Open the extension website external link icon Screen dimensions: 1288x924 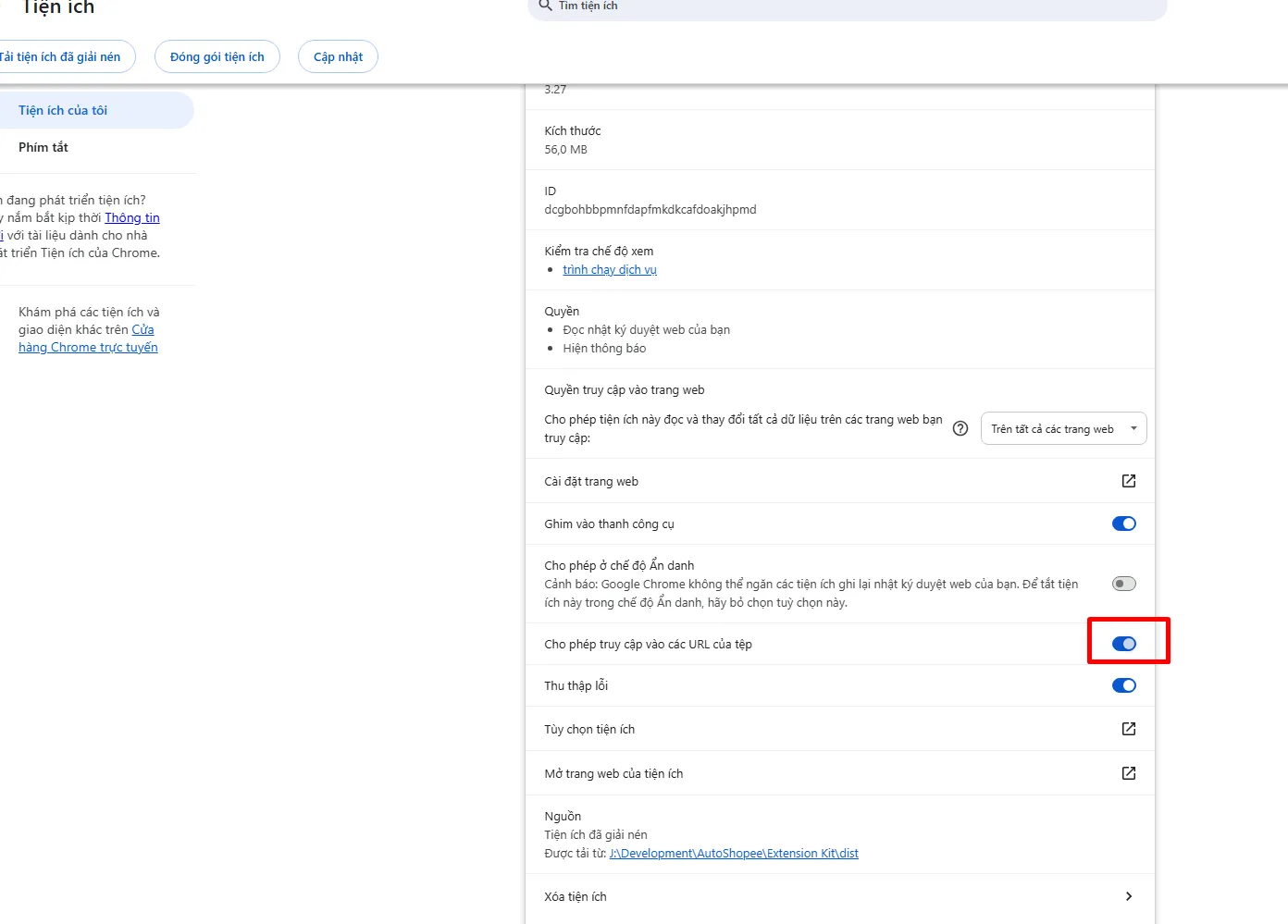coord(1128,773)
